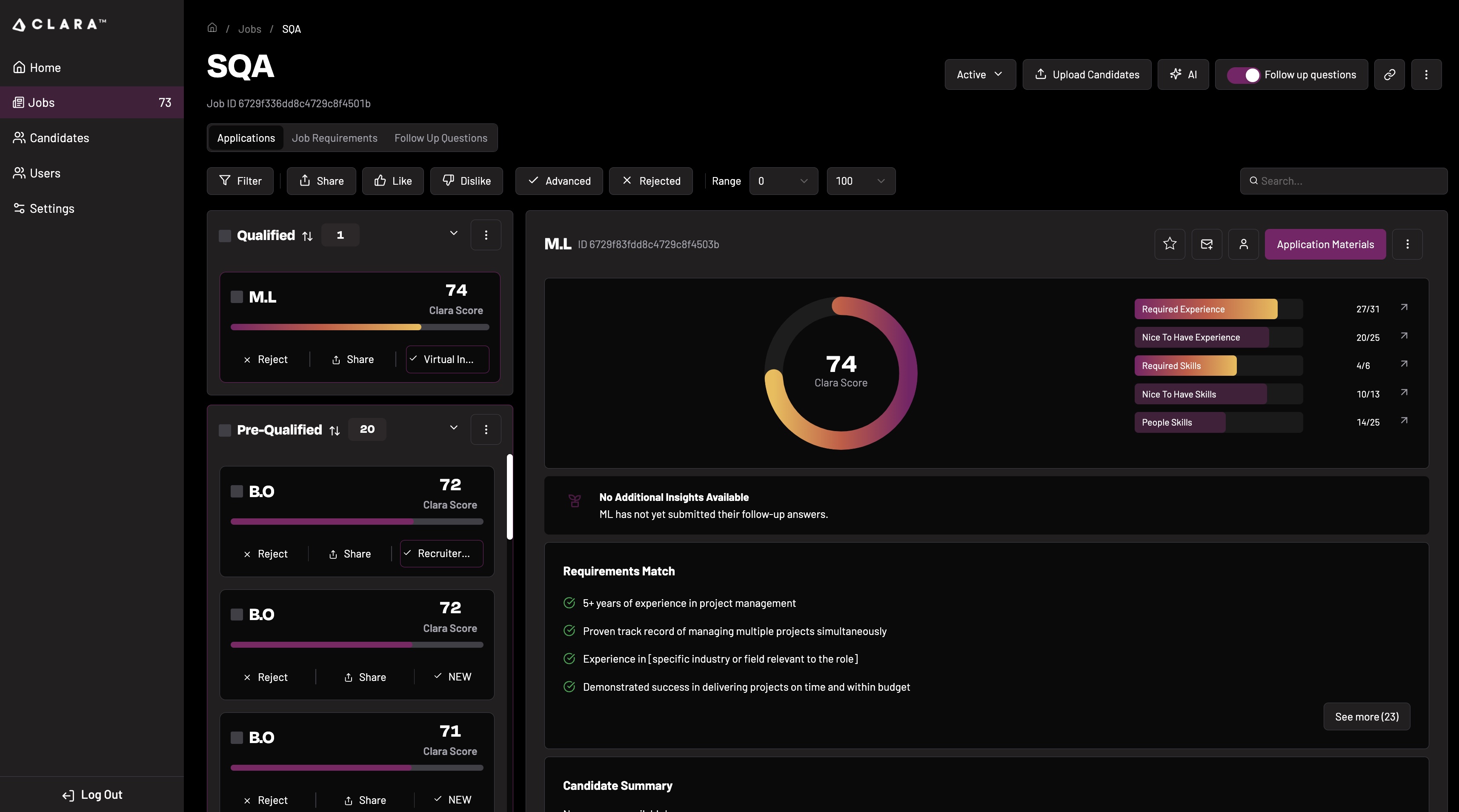The width and height of the screenshot is (1459, 812).
Task: Click the email envelope icon for M.L
Action: 1206,244
